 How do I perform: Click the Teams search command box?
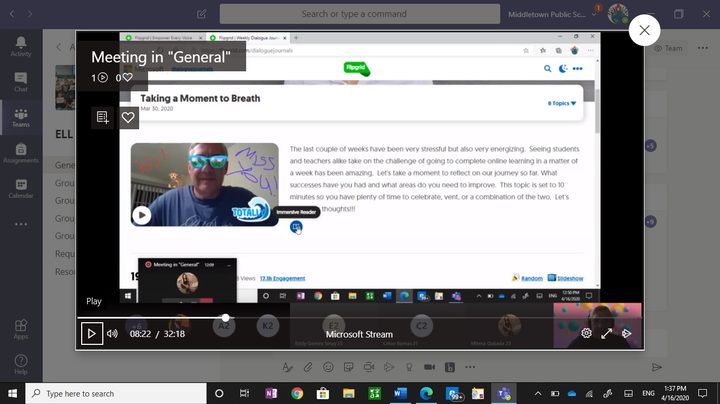(360, 14)
